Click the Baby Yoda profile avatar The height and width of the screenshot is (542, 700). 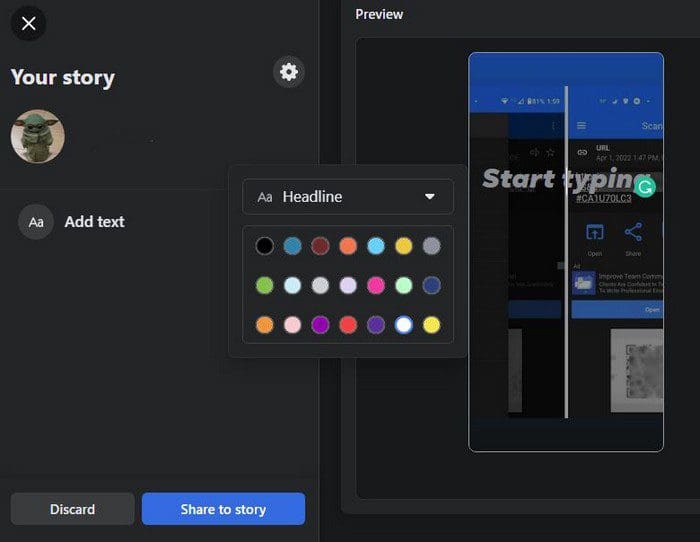(x=38, y=136)
